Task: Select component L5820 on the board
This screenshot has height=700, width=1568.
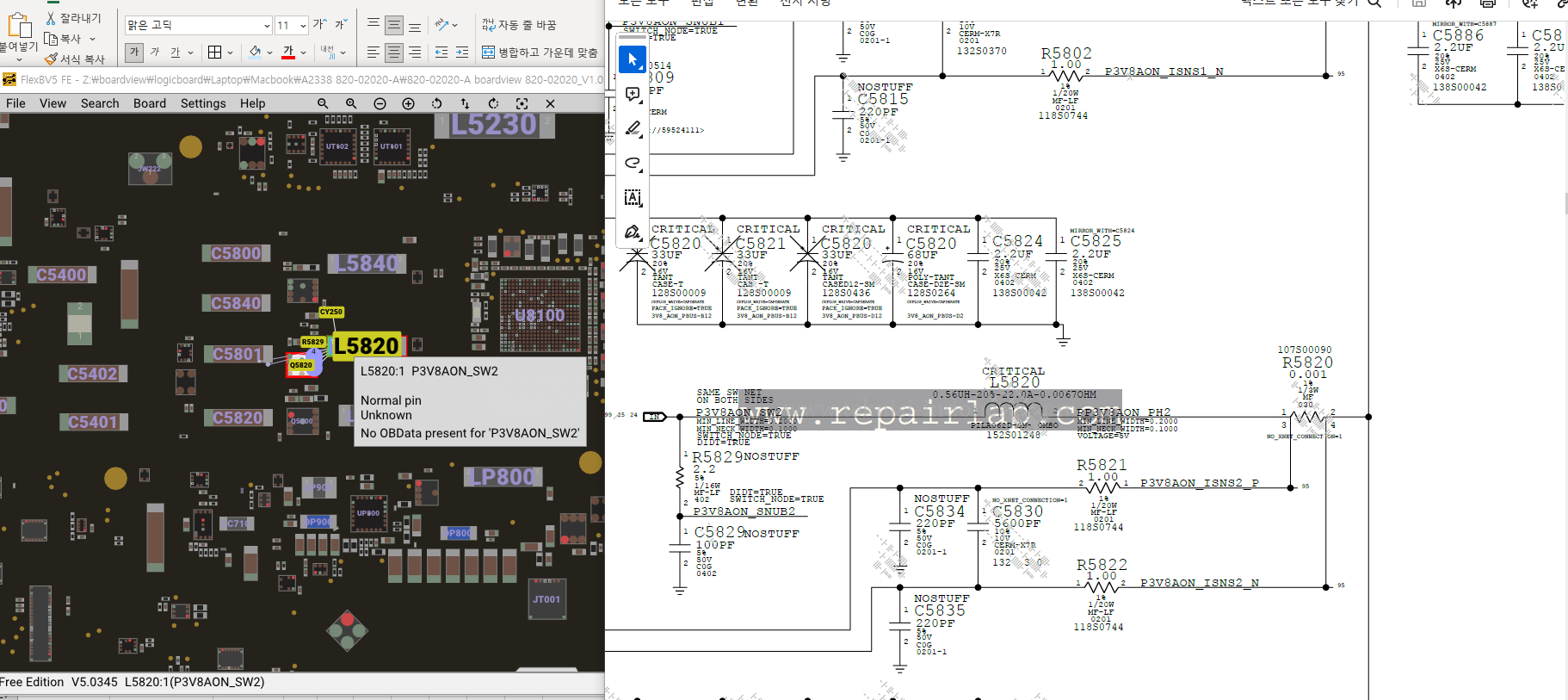Action: [367, 346]
